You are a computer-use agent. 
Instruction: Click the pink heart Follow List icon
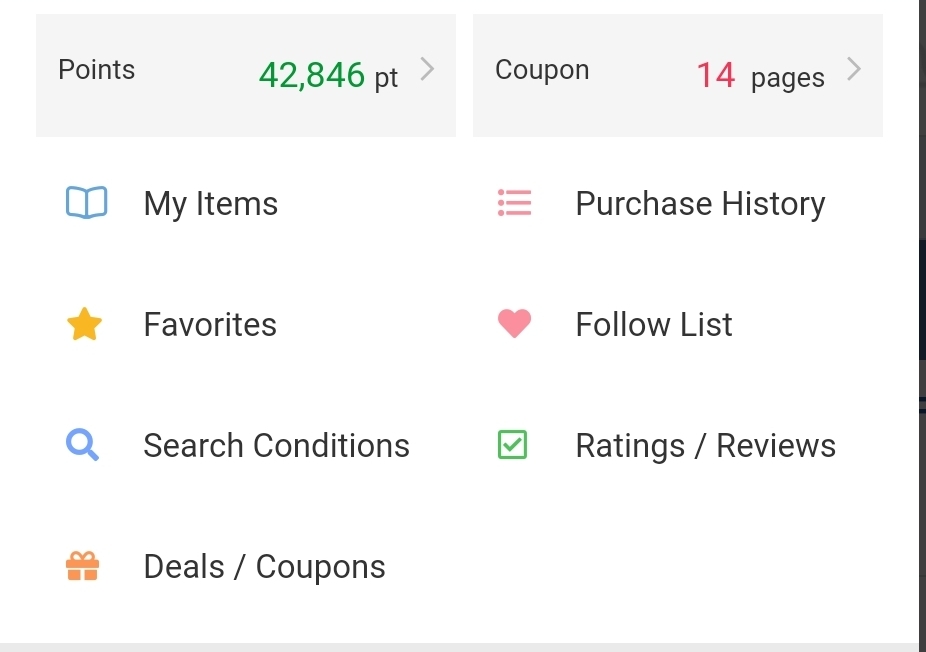point(514,324)
